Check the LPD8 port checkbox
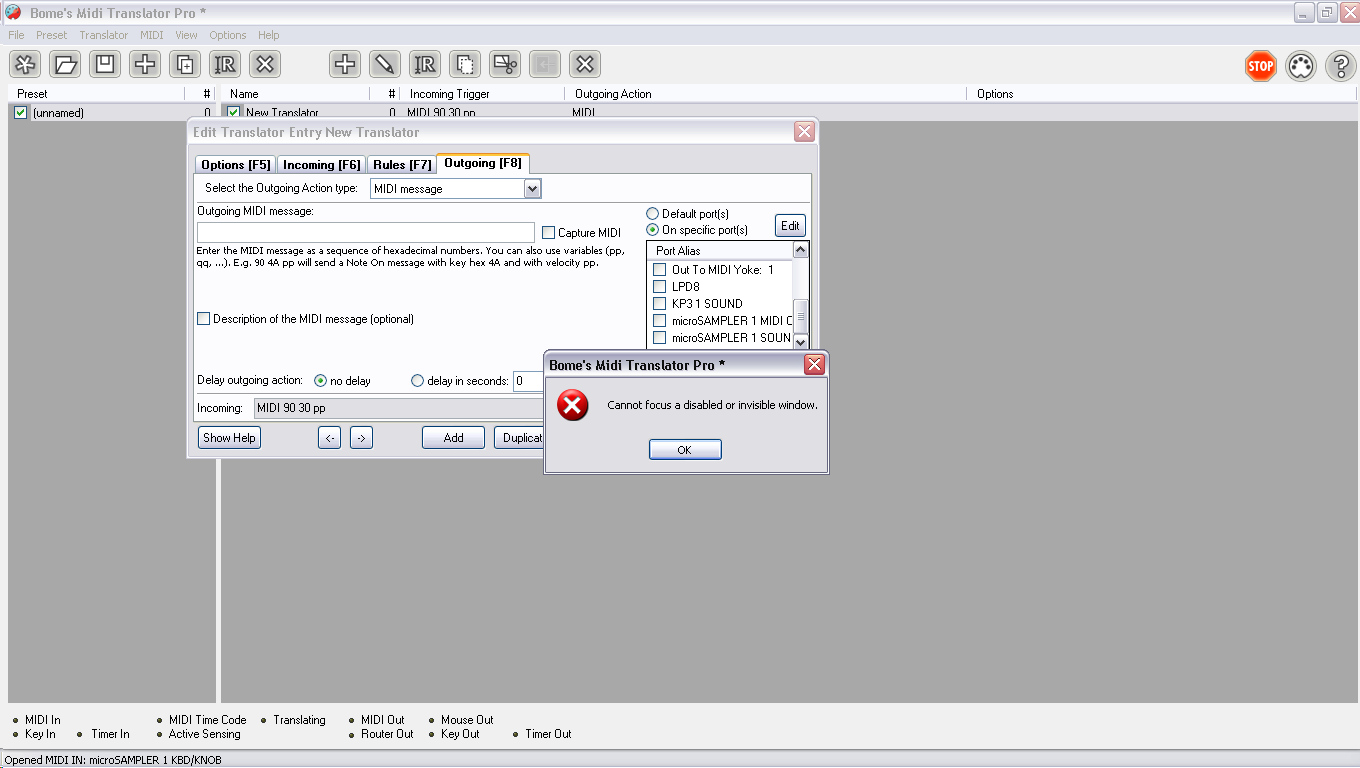This screenshot has width=1360, height=768. (x=659, y=287)
